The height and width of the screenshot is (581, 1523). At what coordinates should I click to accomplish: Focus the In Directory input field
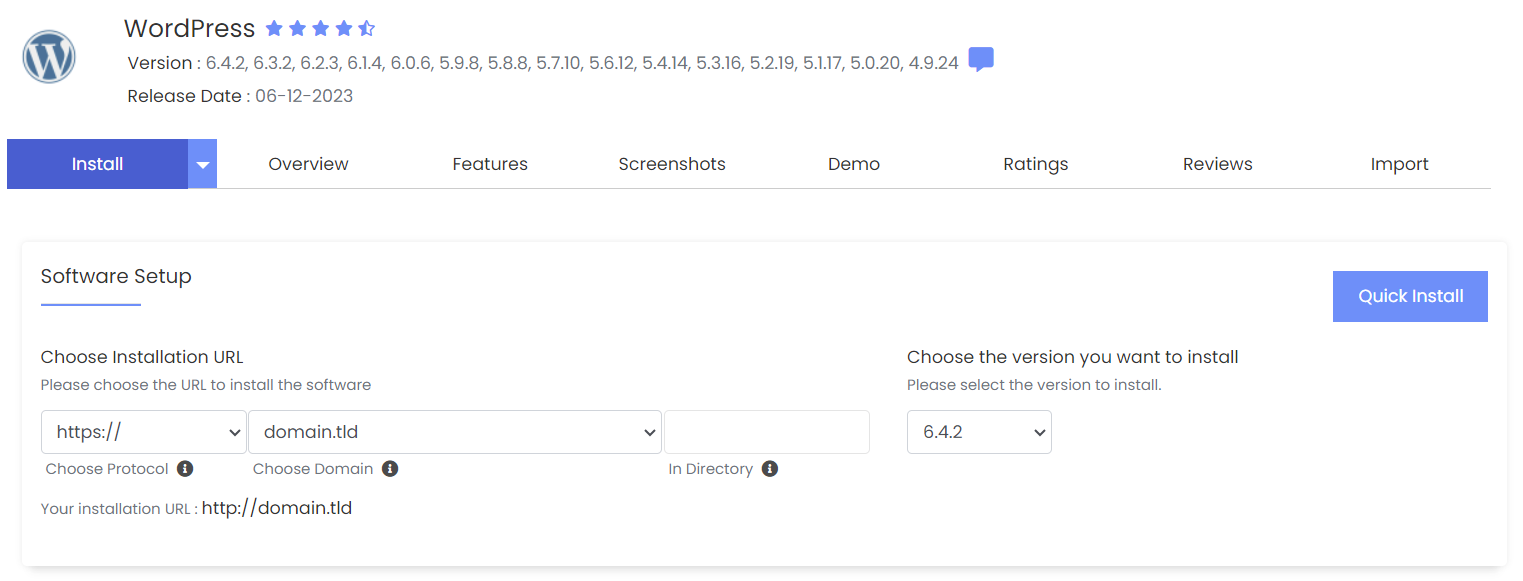pos(766,432)
